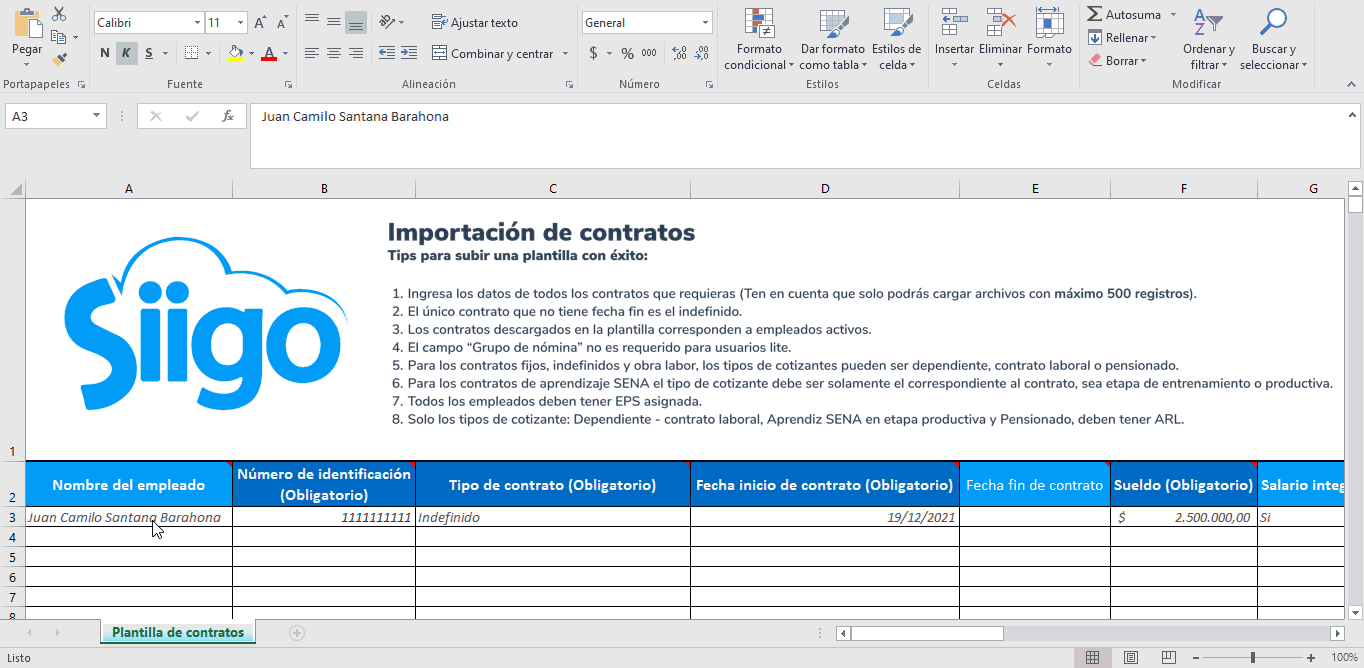Open the Número dialog launcher

tap(710, 85)
